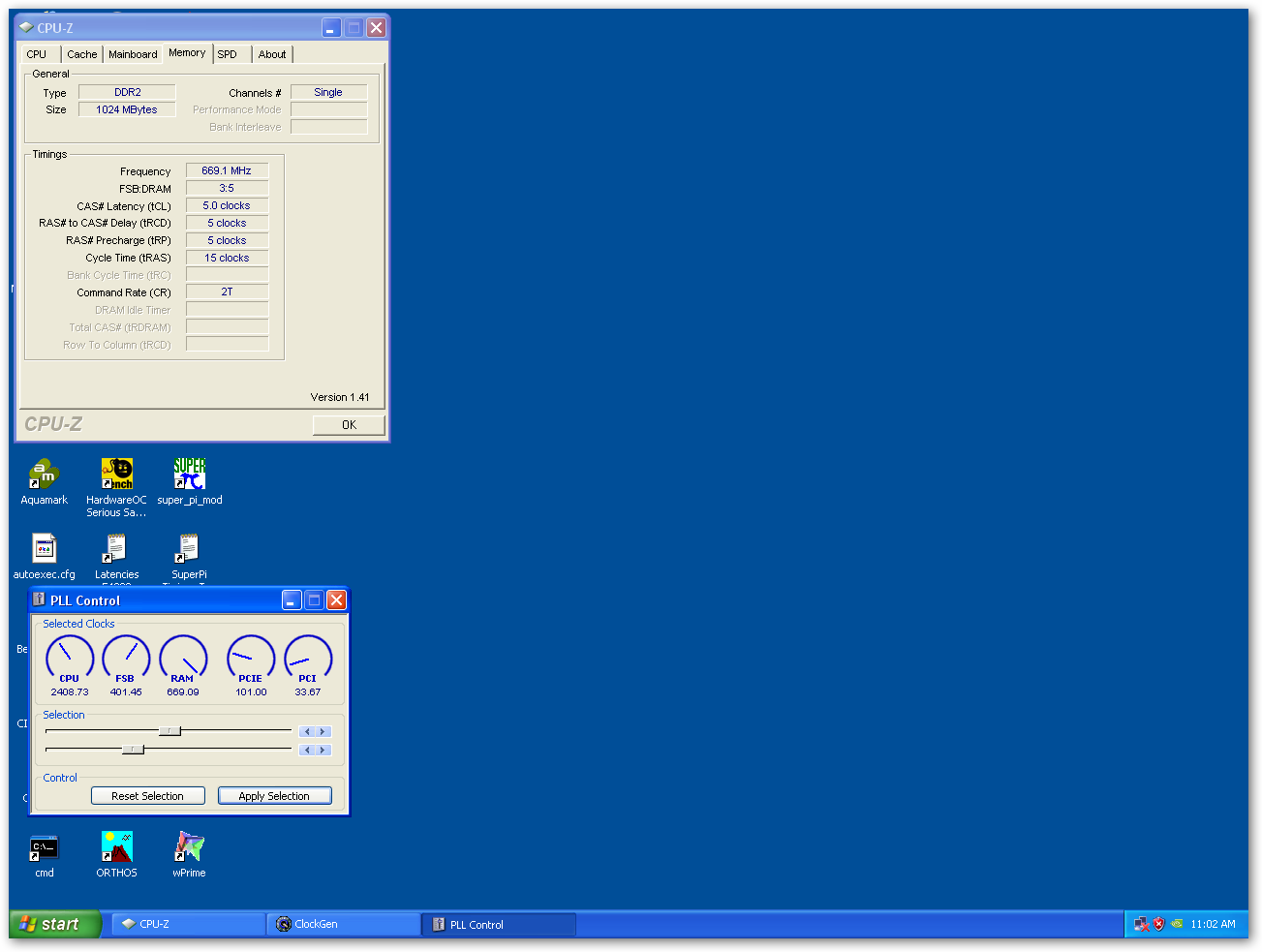Click the PCI clock gauge

[x=308, y=659]
